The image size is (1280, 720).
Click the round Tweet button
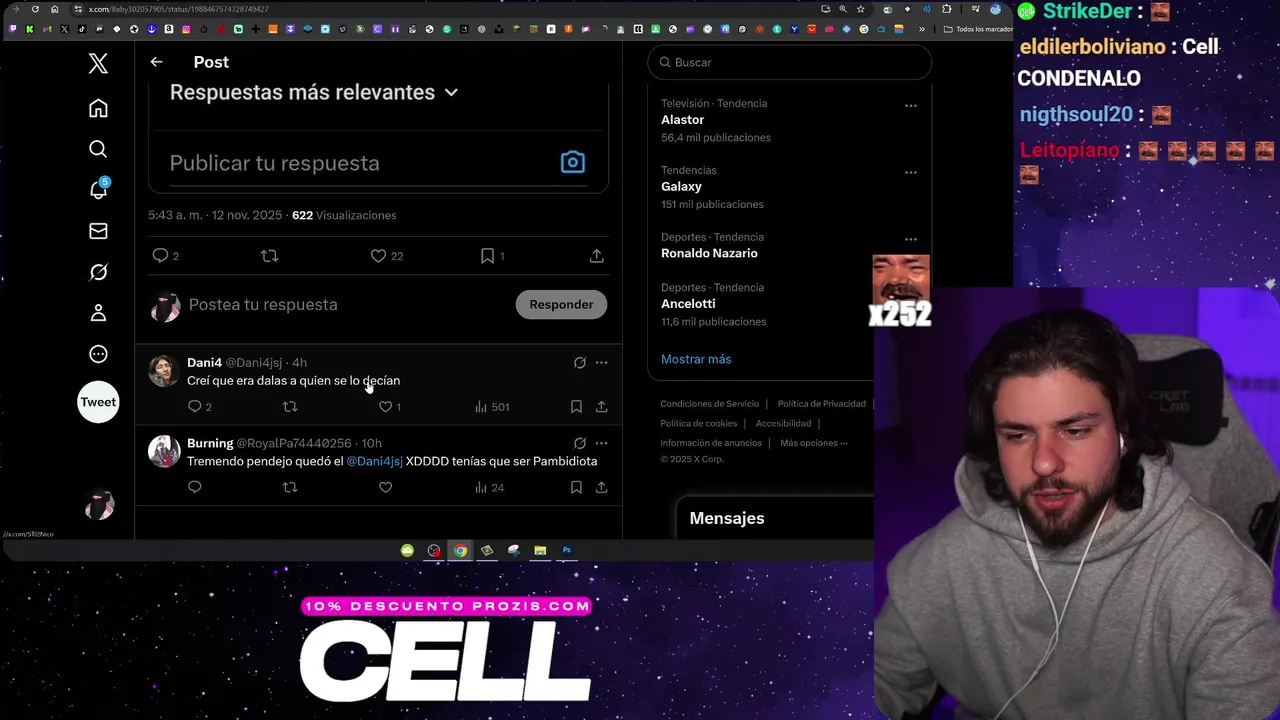pyautogui.click(x=98, y=402)
